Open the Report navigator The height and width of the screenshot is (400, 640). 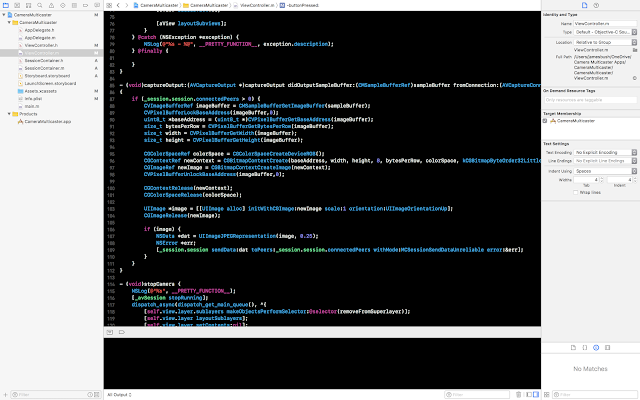pos(97,5)
